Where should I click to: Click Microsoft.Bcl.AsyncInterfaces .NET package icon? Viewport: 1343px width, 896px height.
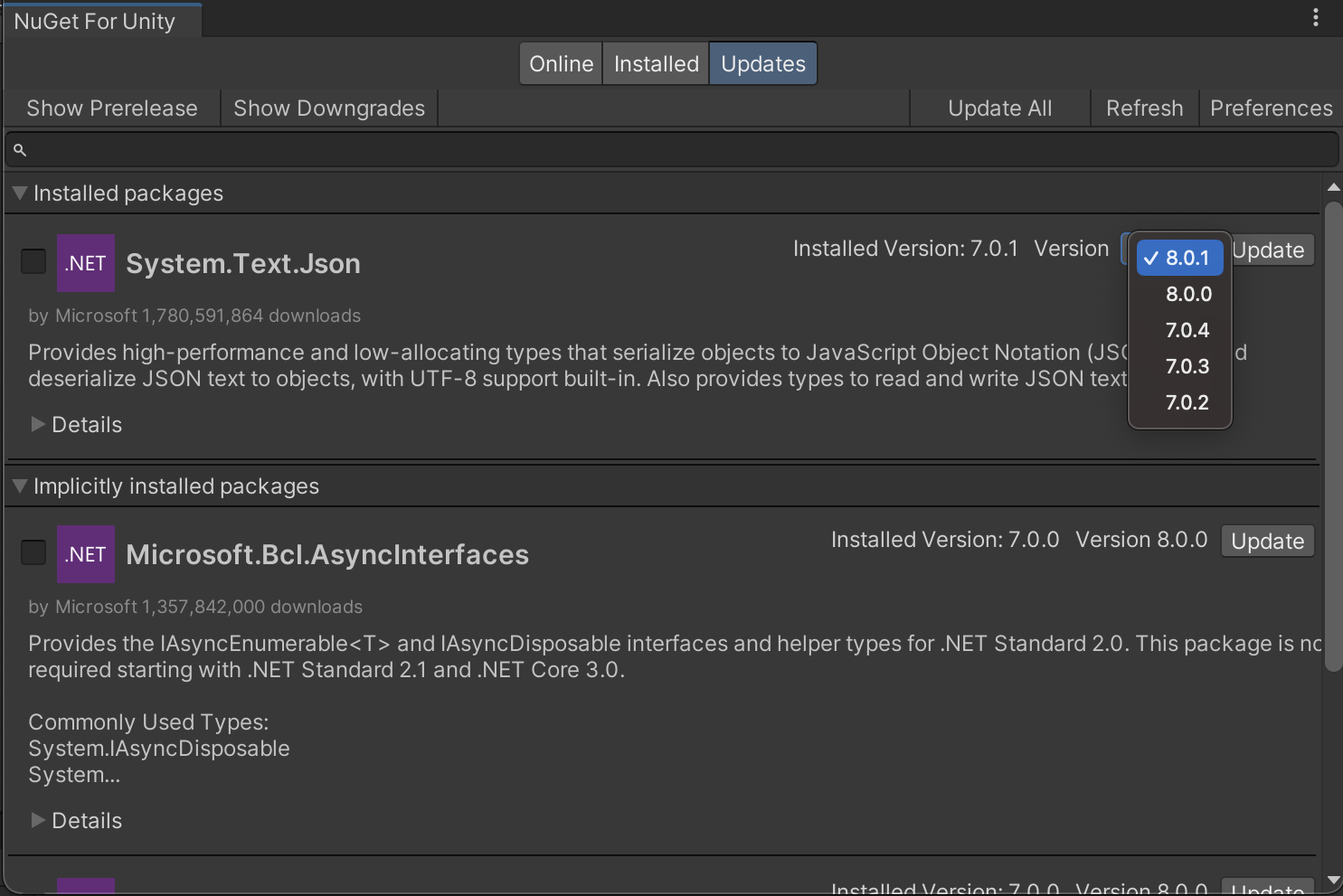click(86, 554)
